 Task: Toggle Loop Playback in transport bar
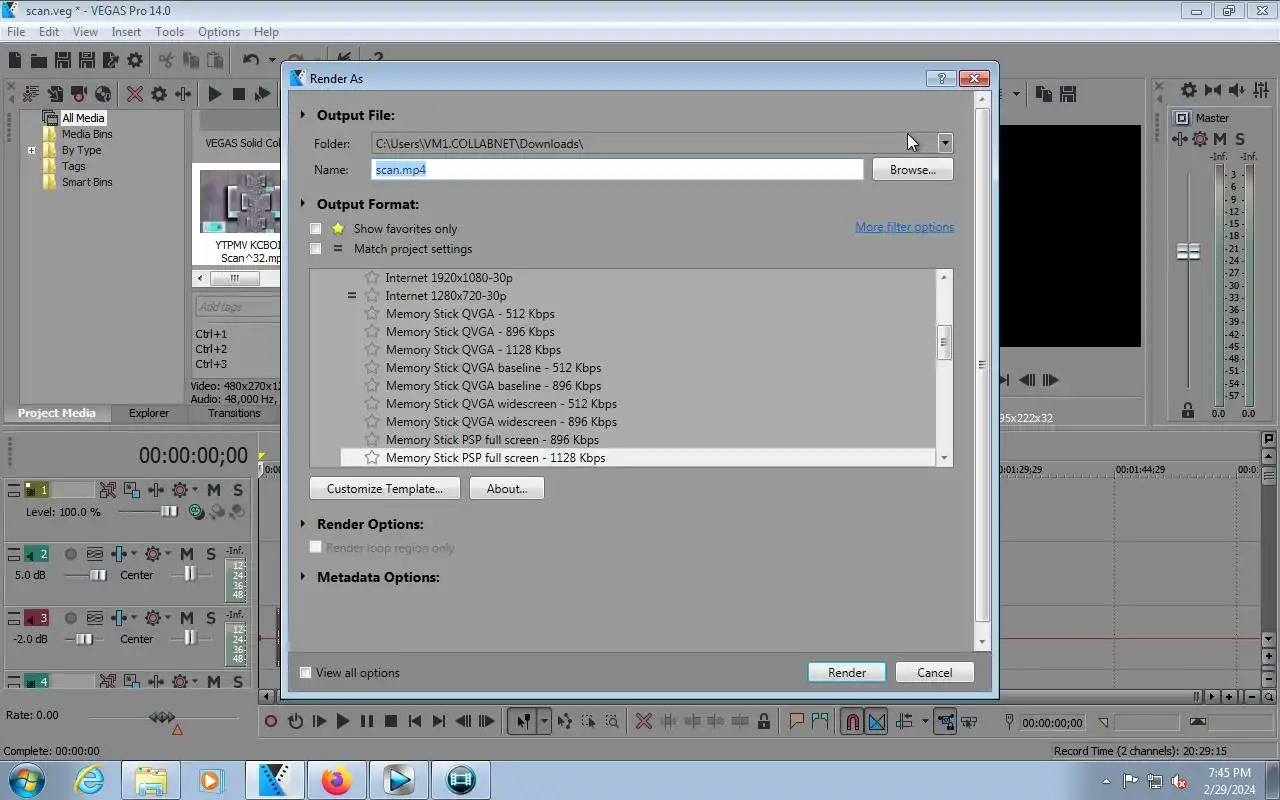pyautogui.click(x=295, y=721)
